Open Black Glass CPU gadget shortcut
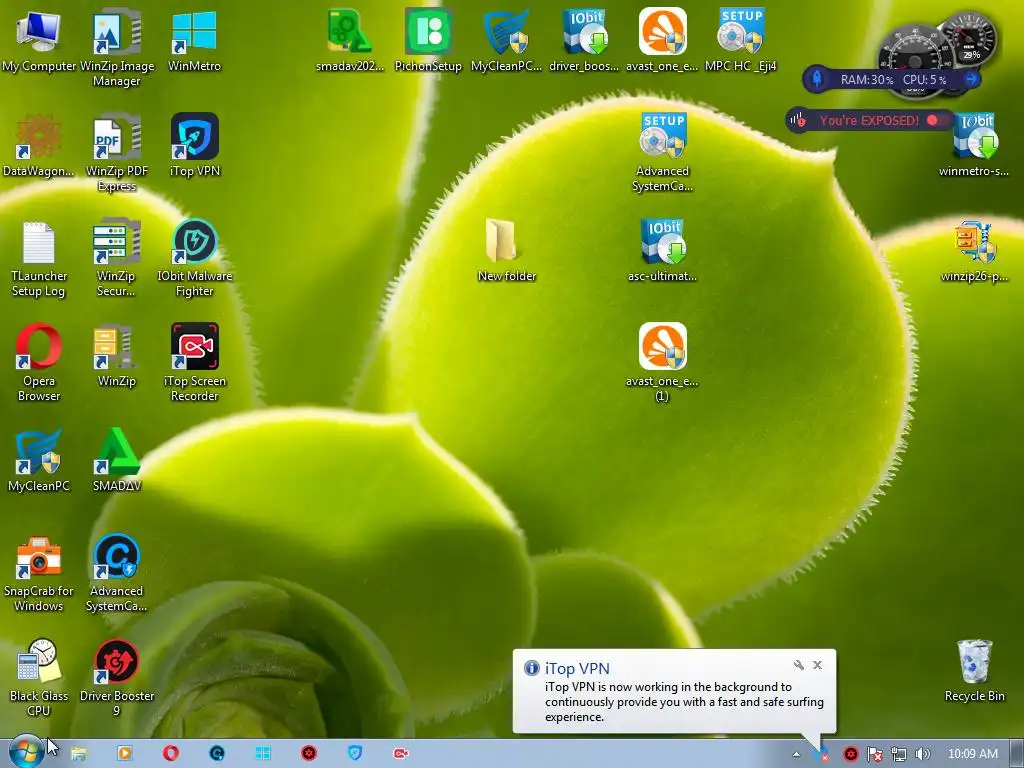1024x768 pixels. pyautogui.click(x=39, y=679)
